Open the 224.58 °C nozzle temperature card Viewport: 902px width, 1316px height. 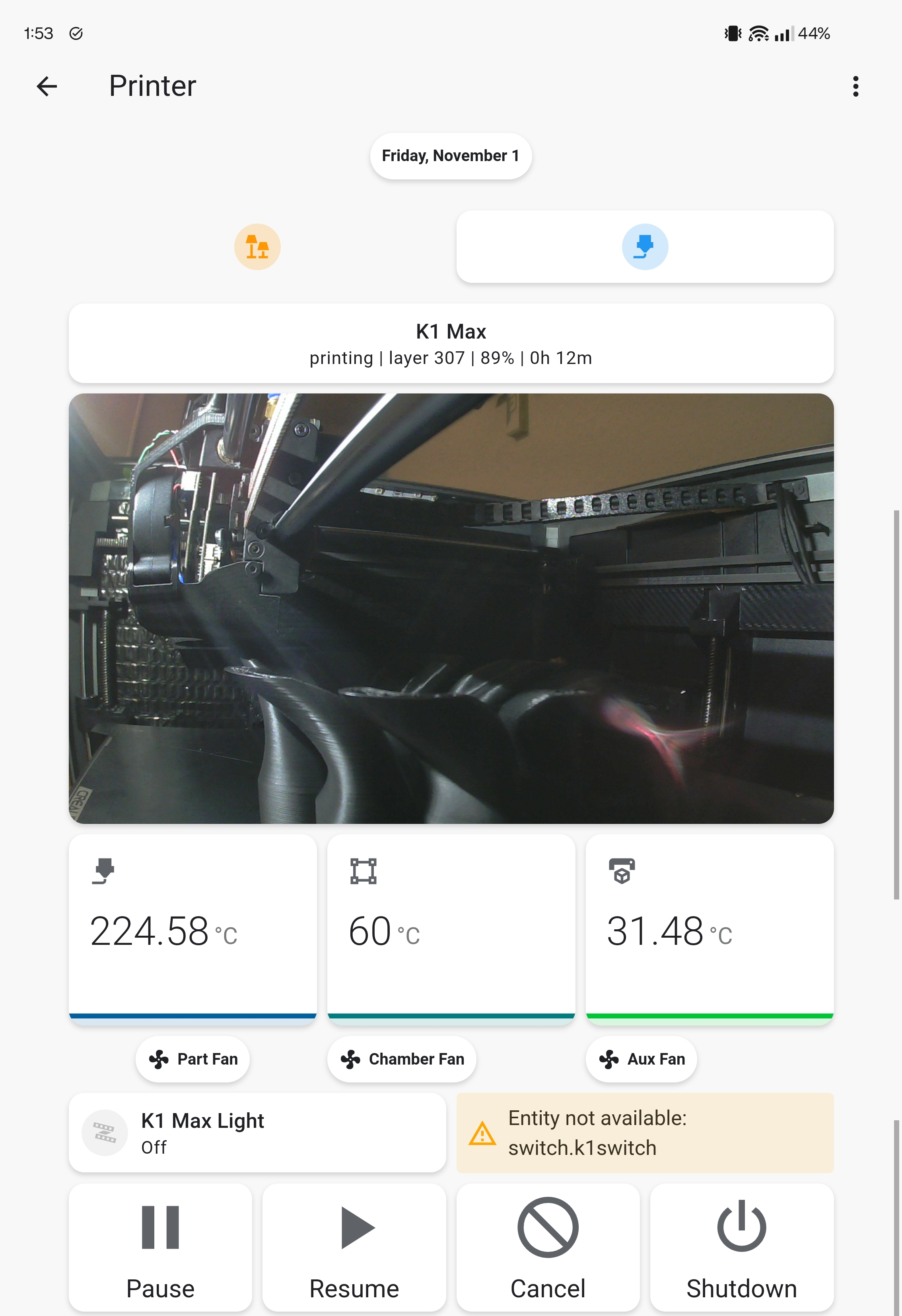[x=192, y=929]
